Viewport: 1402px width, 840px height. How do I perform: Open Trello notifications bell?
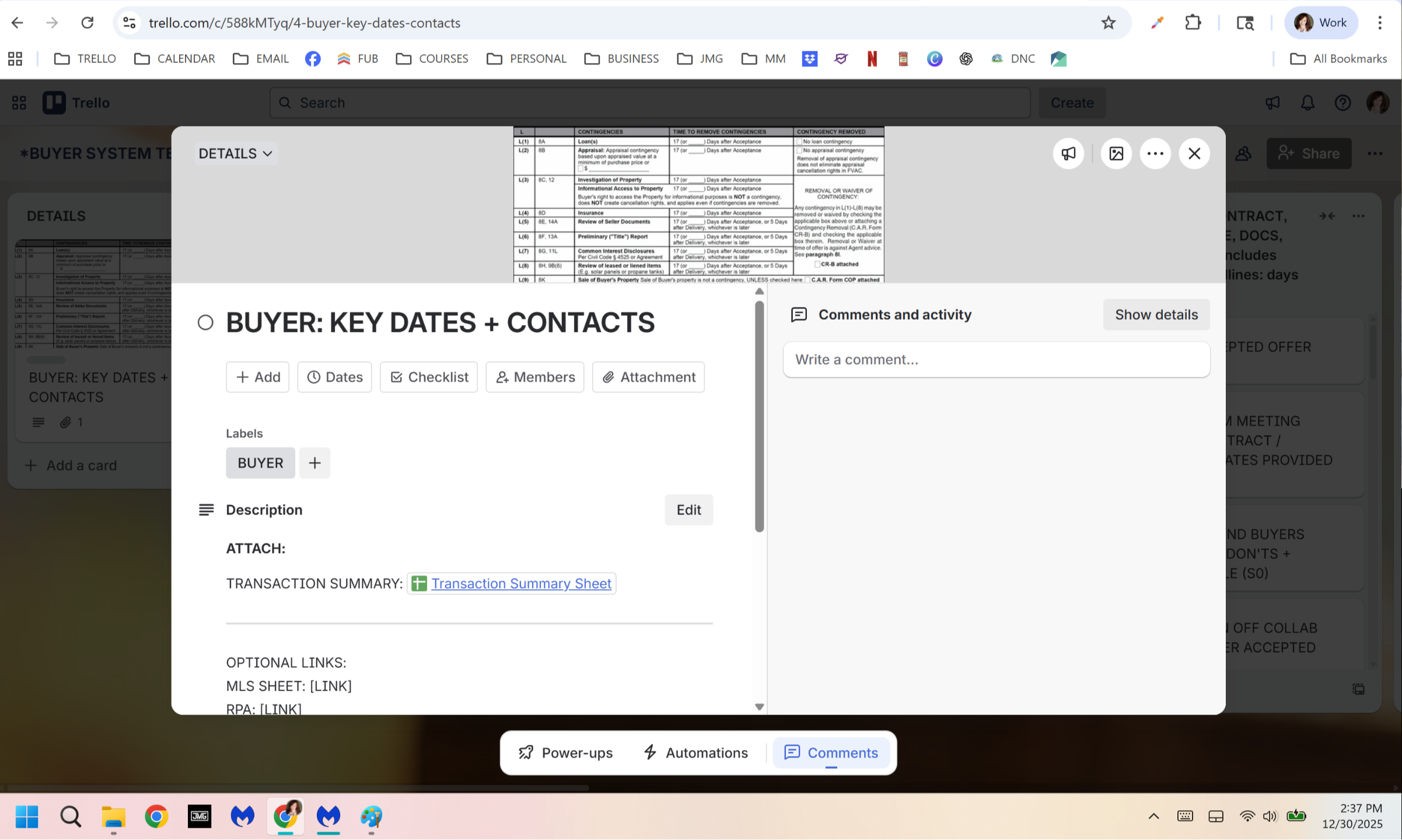coord(1307,103)
